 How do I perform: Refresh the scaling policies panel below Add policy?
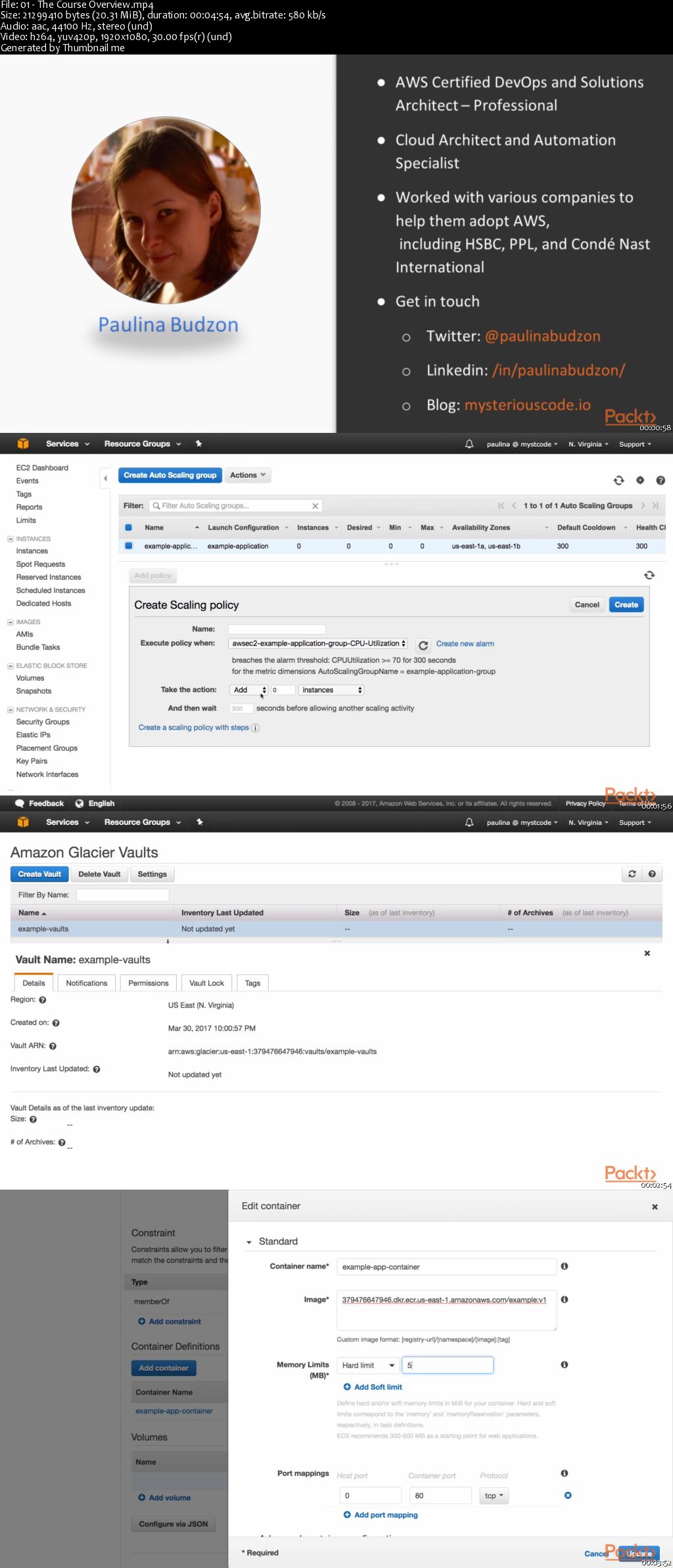pyautogui.click(x=649, y=575)
